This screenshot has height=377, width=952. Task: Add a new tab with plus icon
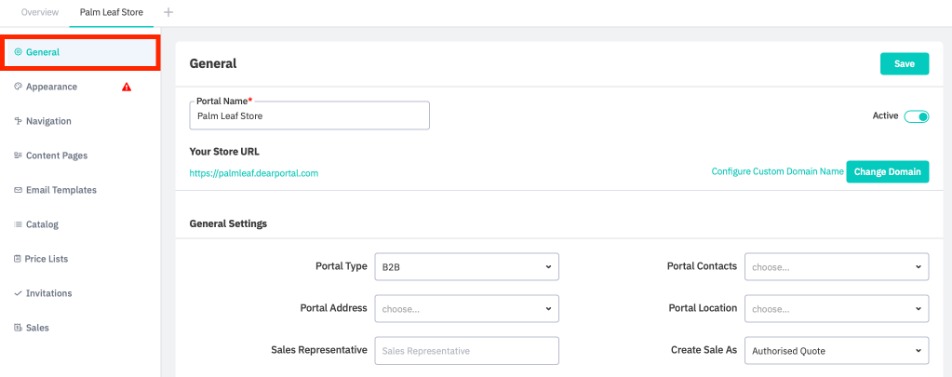pyautogui.click(x=168, y=12)
